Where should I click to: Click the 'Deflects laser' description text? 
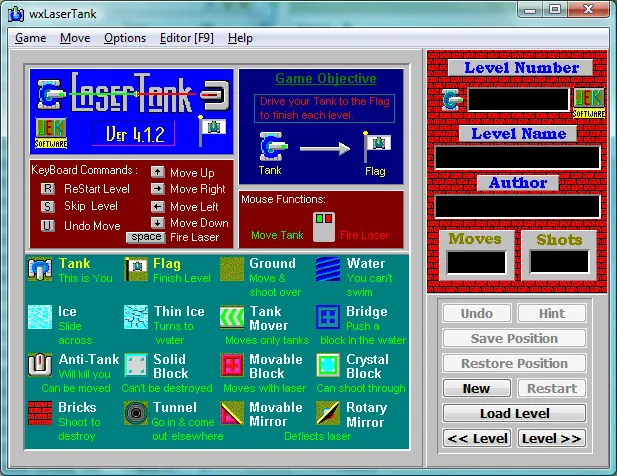pyautogui.click(x=318, y=436)
